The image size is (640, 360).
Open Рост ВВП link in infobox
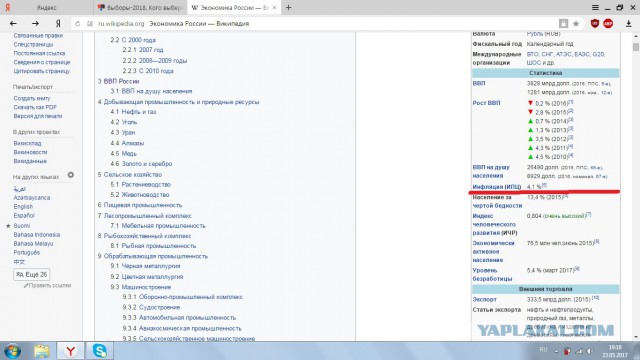486,103
